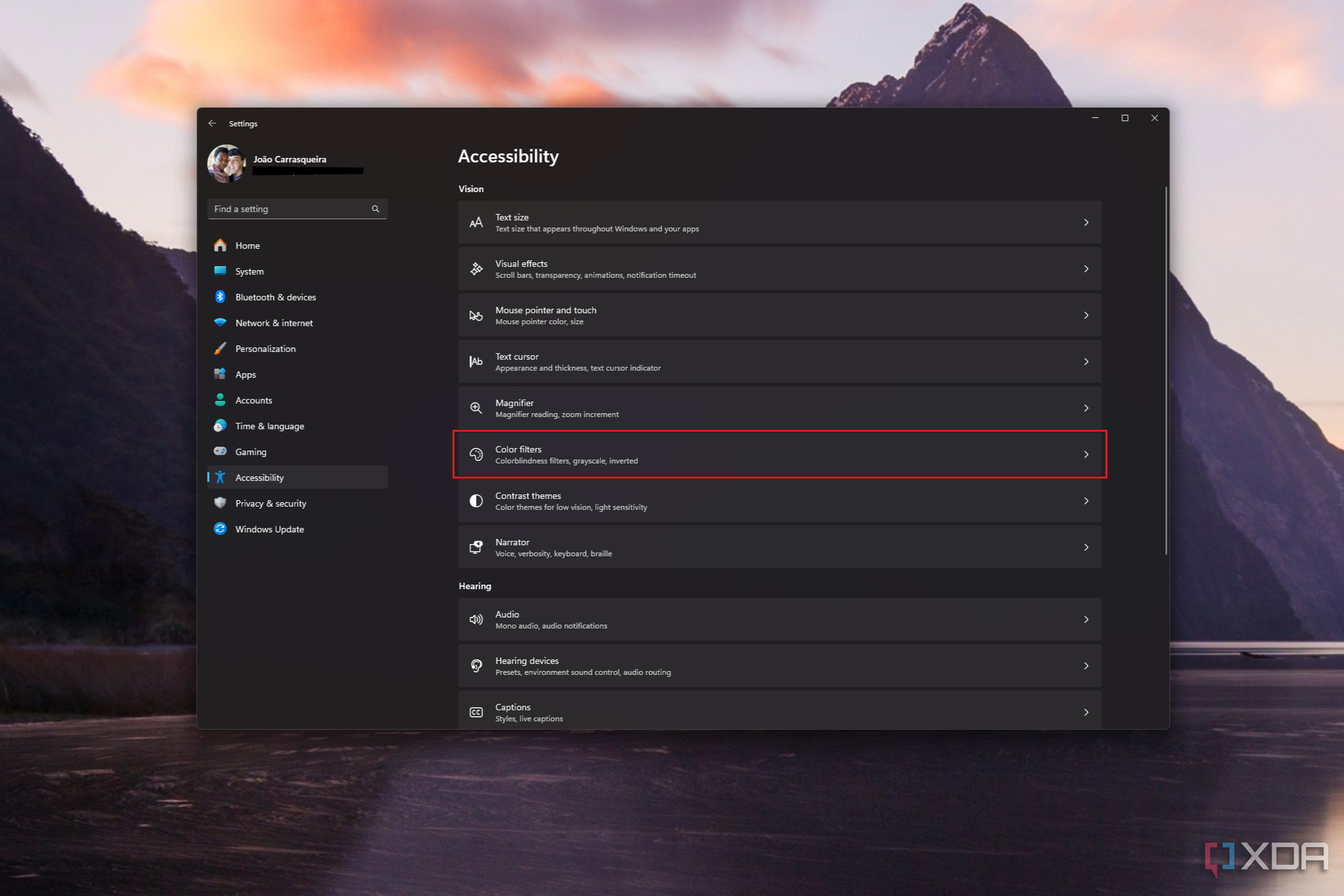Open Accounts section
This screenshot has width=1344, height=896.
pyautogui.click(x=297, y=400)
